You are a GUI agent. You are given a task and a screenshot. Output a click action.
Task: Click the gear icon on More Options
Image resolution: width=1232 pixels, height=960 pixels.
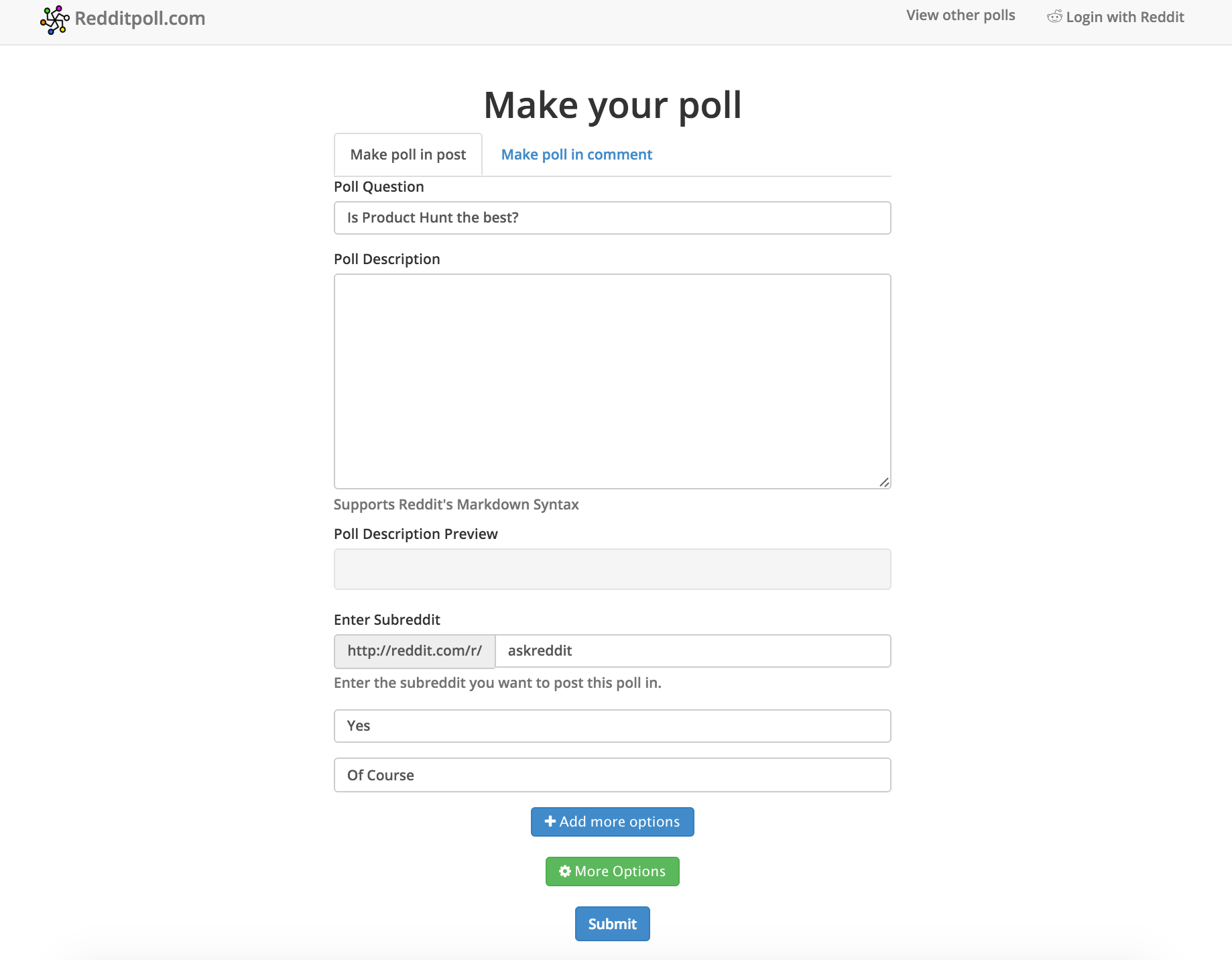point(564,871)
